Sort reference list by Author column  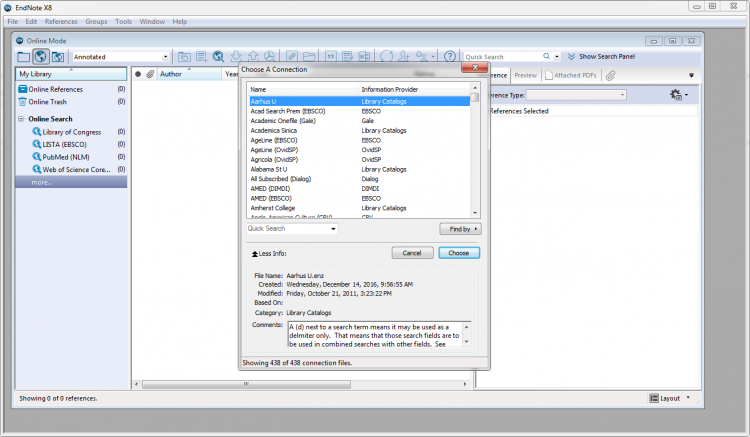pyautogui.click(x=189, y=74)
